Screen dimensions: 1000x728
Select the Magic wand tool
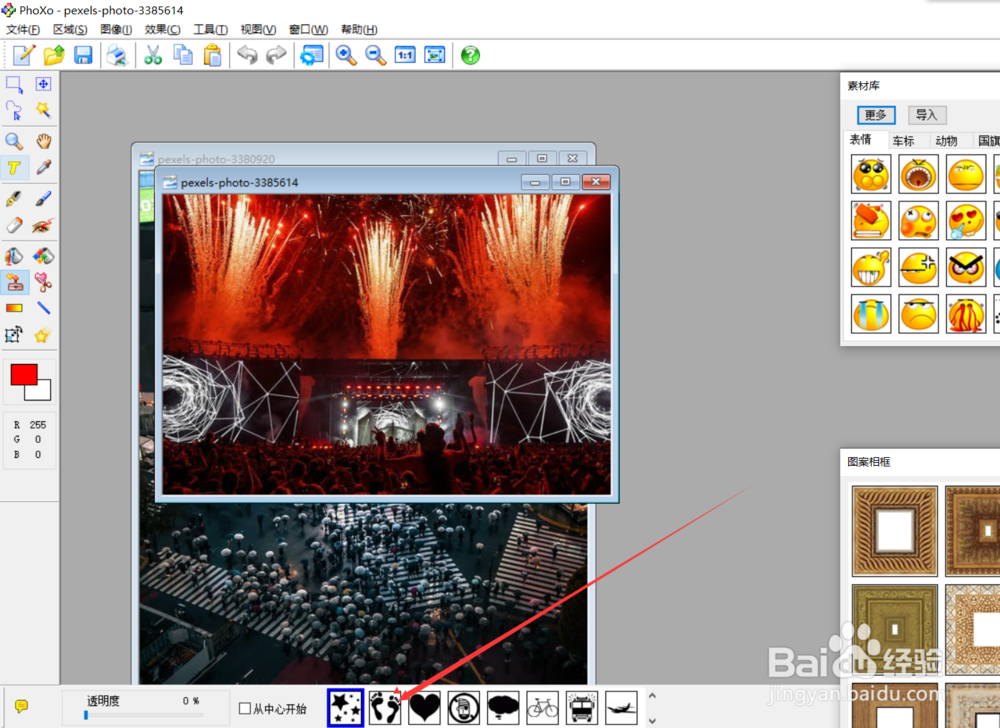(x=43, y=110)
